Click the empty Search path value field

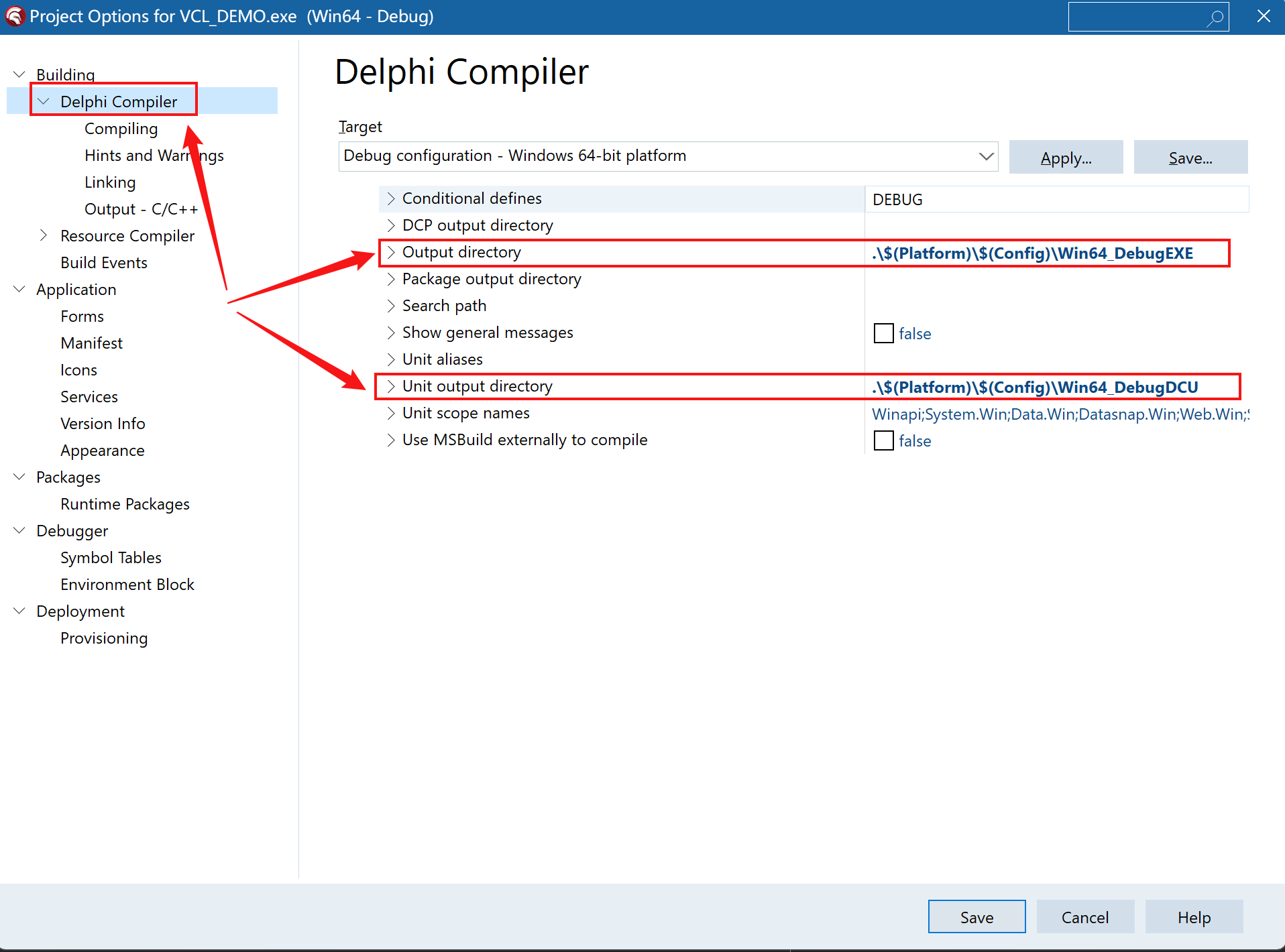click(1056, 306)
